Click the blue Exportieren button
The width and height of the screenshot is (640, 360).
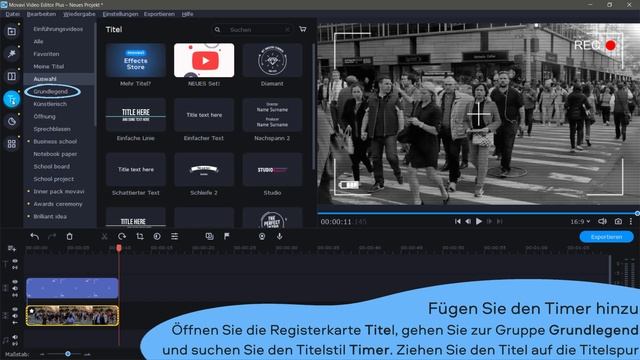click(x=607, y=237)
